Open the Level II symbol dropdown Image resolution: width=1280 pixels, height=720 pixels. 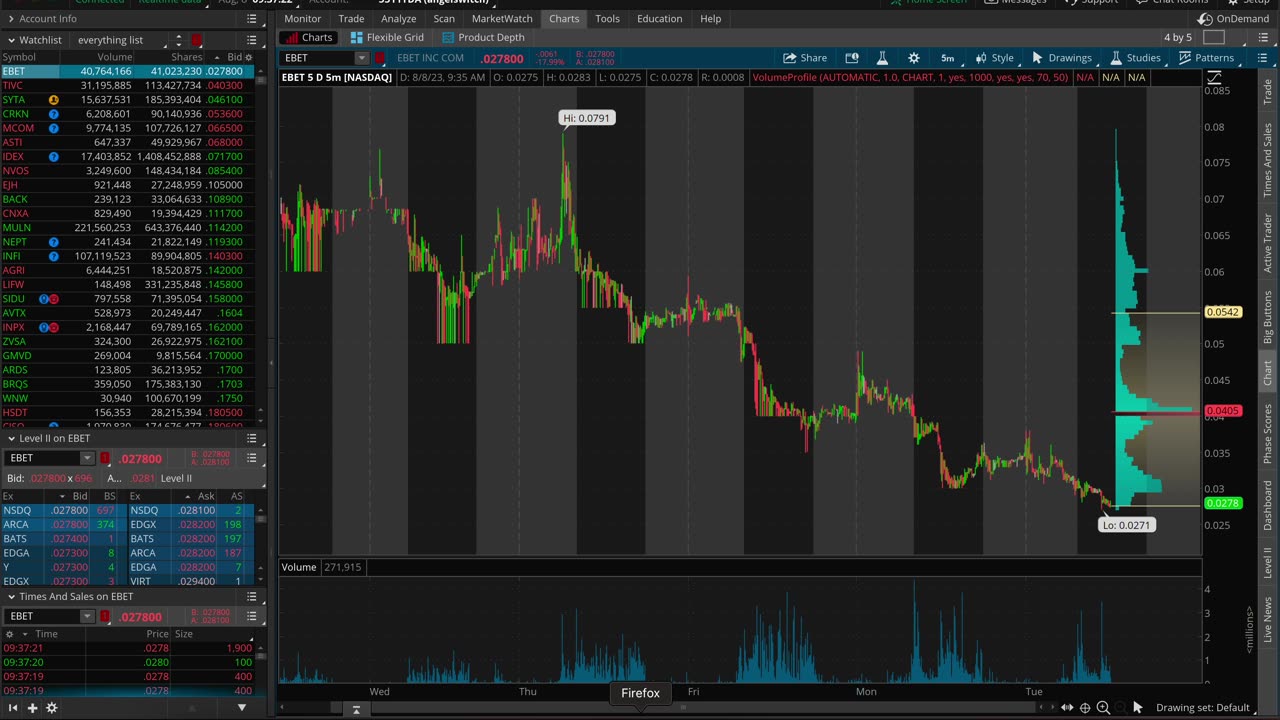tap(87, 458)
